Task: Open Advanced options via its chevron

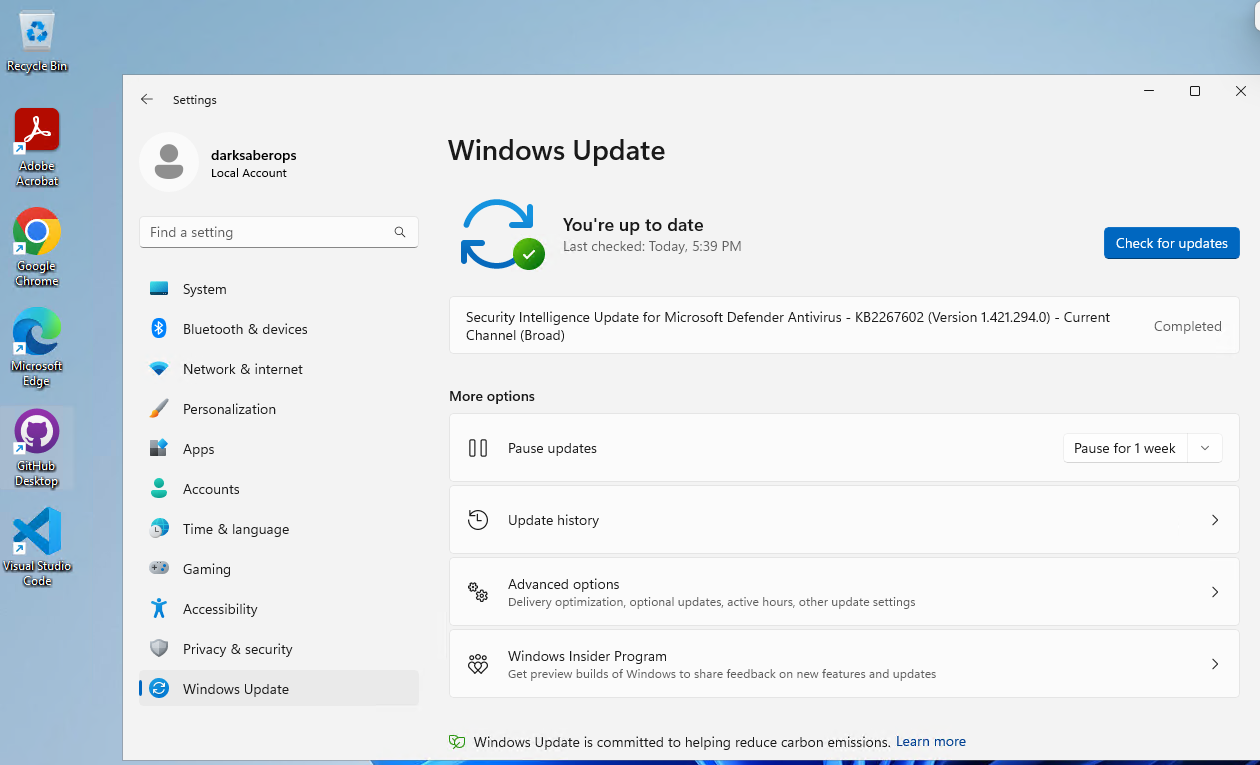Action: click(1215, 591)
